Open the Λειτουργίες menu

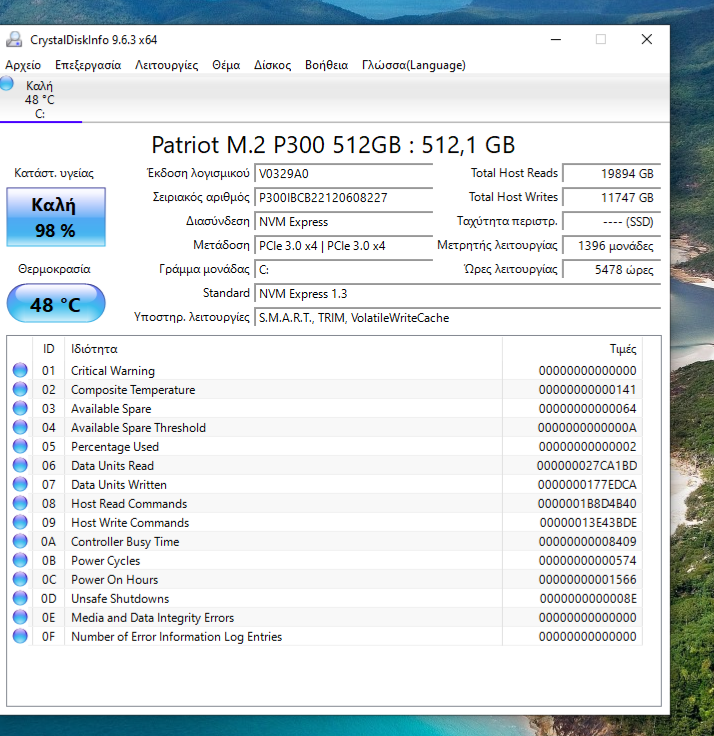pyautogui.click(x=166, y=65)
